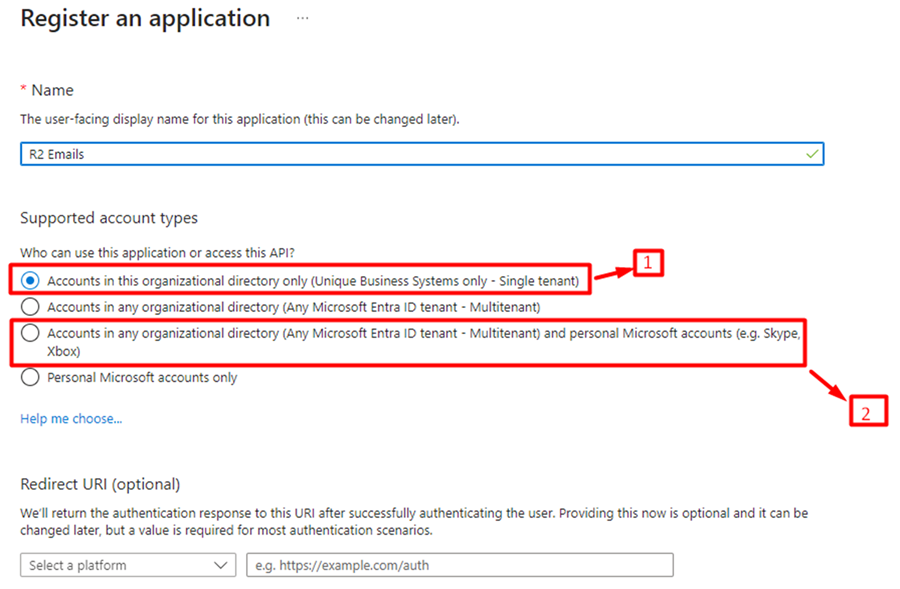Select Multitenant and personal Microsoft accounts option
This screenshot has height=589, width=900.
30,333
